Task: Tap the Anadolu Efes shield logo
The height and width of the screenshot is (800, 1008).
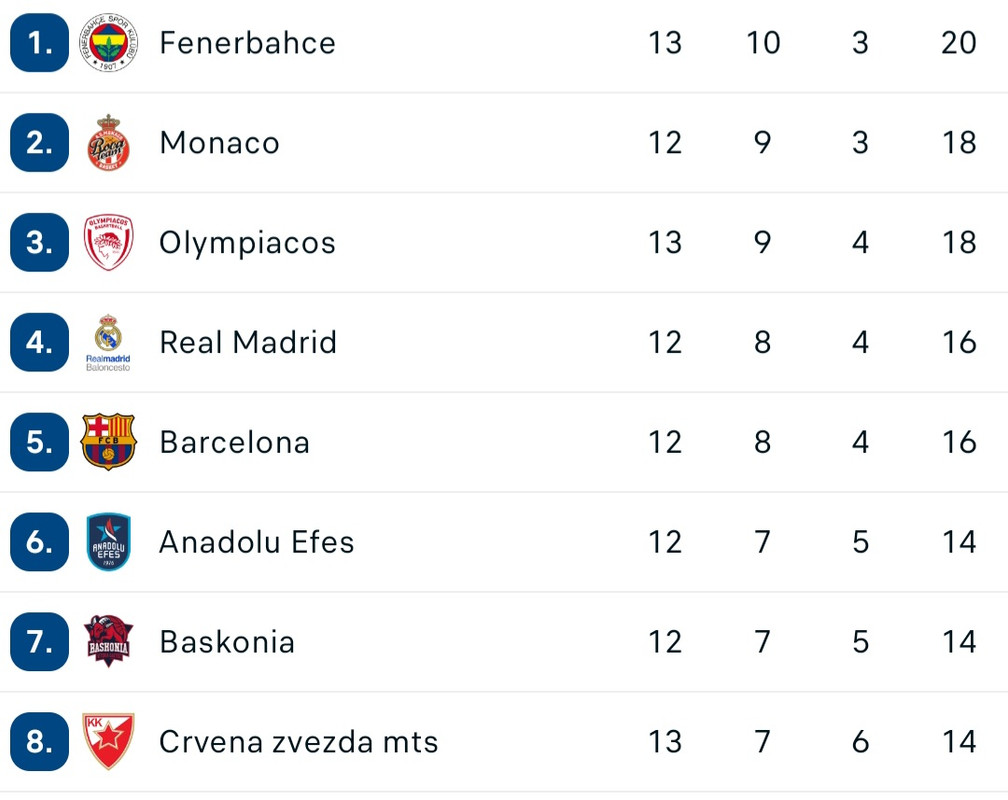Action: coord(108,541)
